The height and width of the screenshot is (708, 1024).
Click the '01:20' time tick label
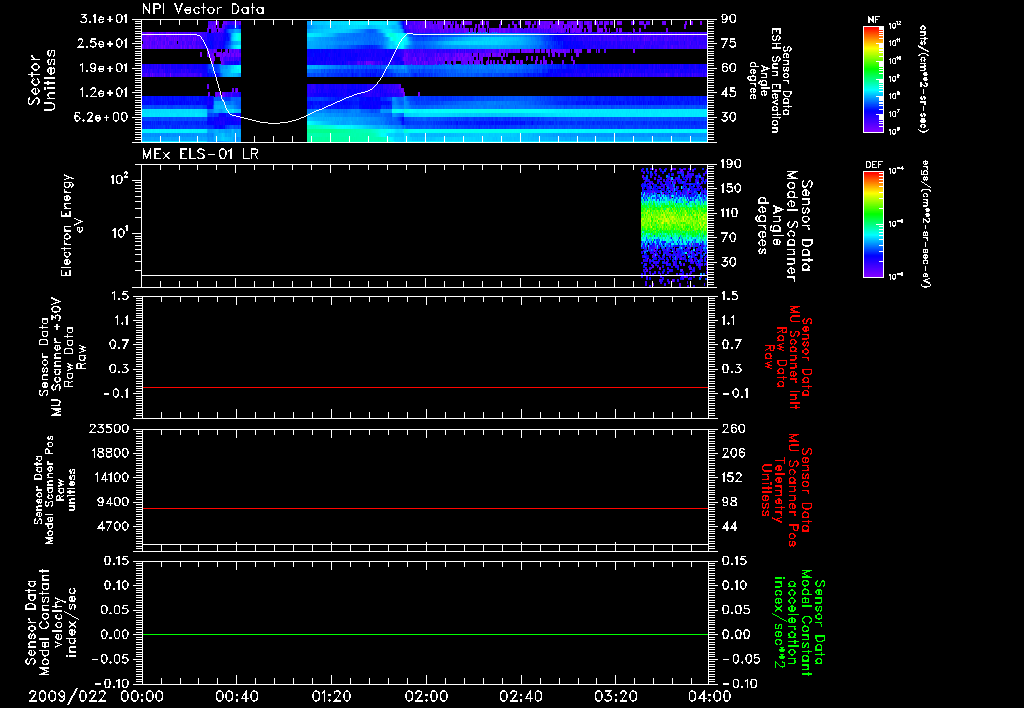tap(331, 696)
